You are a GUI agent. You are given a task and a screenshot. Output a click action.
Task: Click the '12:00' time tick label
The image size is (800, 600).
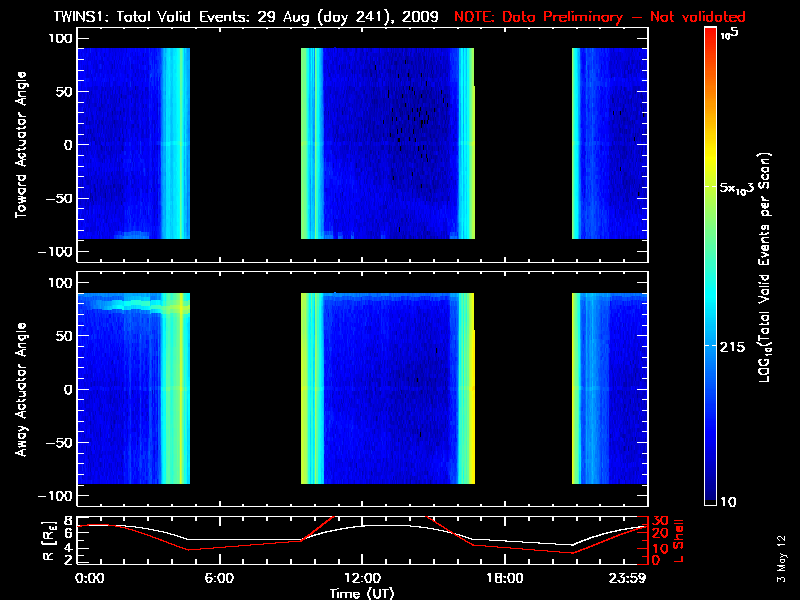click(362, 578)
